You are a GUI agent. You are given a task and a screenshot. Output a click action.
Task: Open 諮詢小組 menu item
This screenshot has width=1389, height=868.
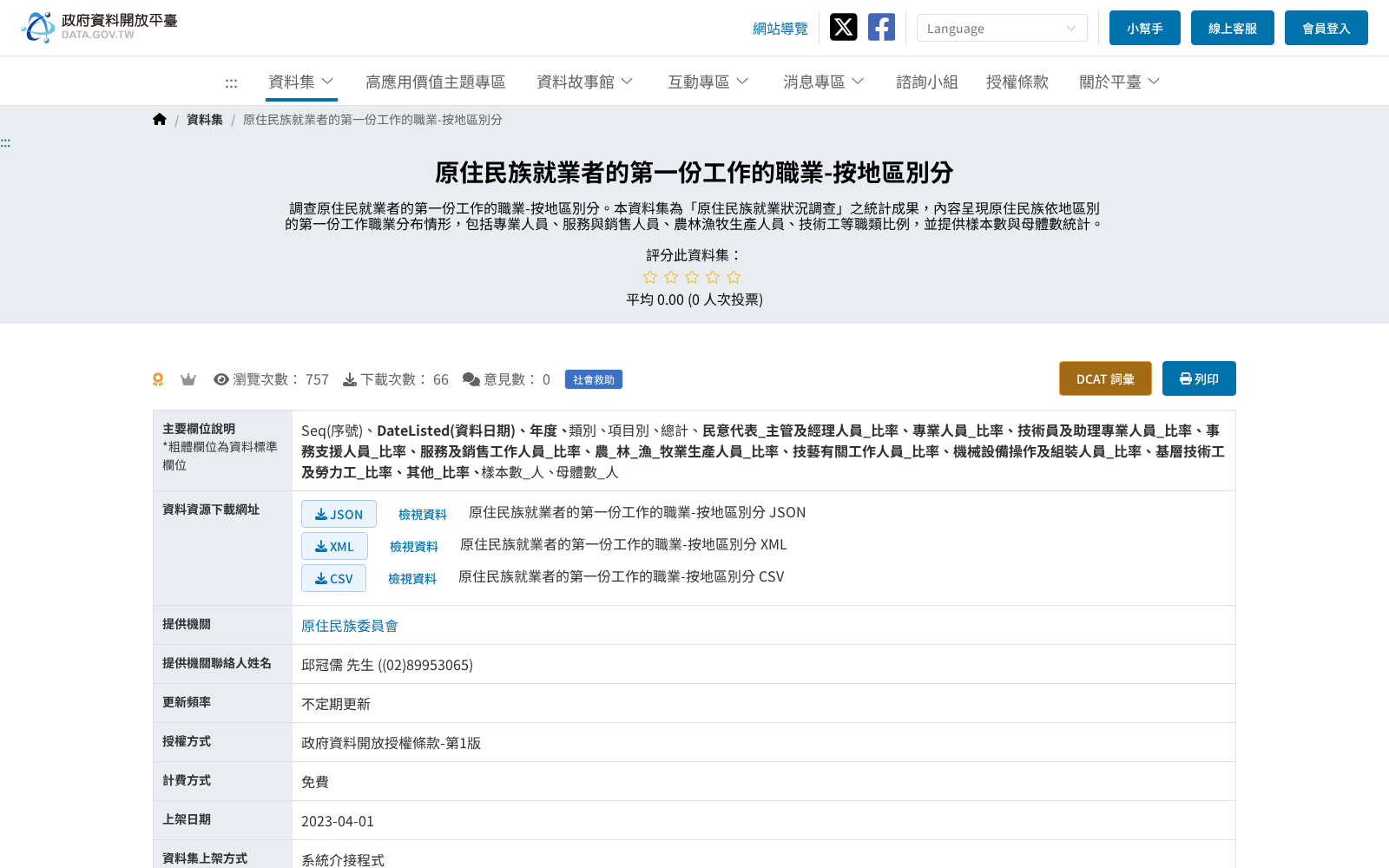pyautogui.click(x=927, y=82)
